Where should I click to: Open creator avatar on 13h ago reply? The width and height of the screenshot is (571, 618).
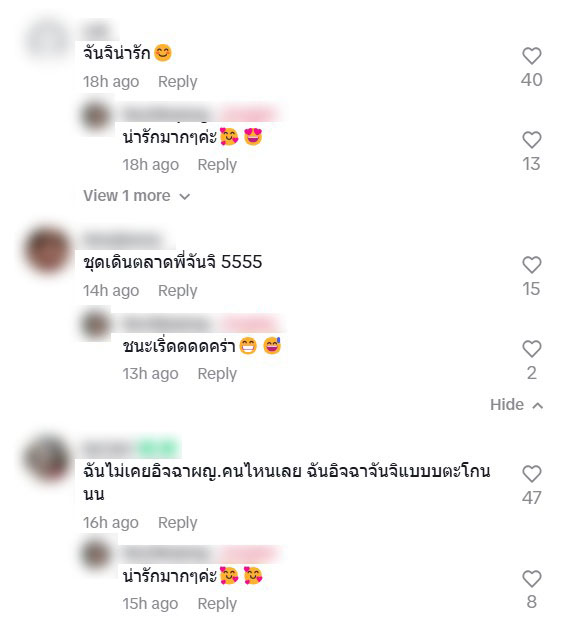point(95,325)
